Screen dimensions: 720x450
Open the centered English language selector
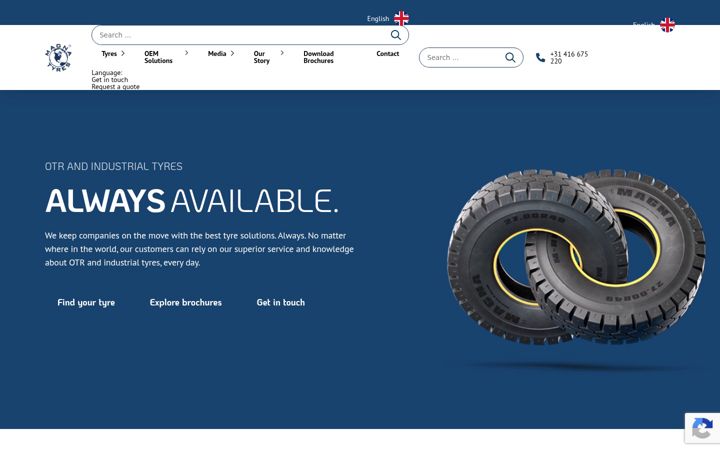click(x=388, y=18)
